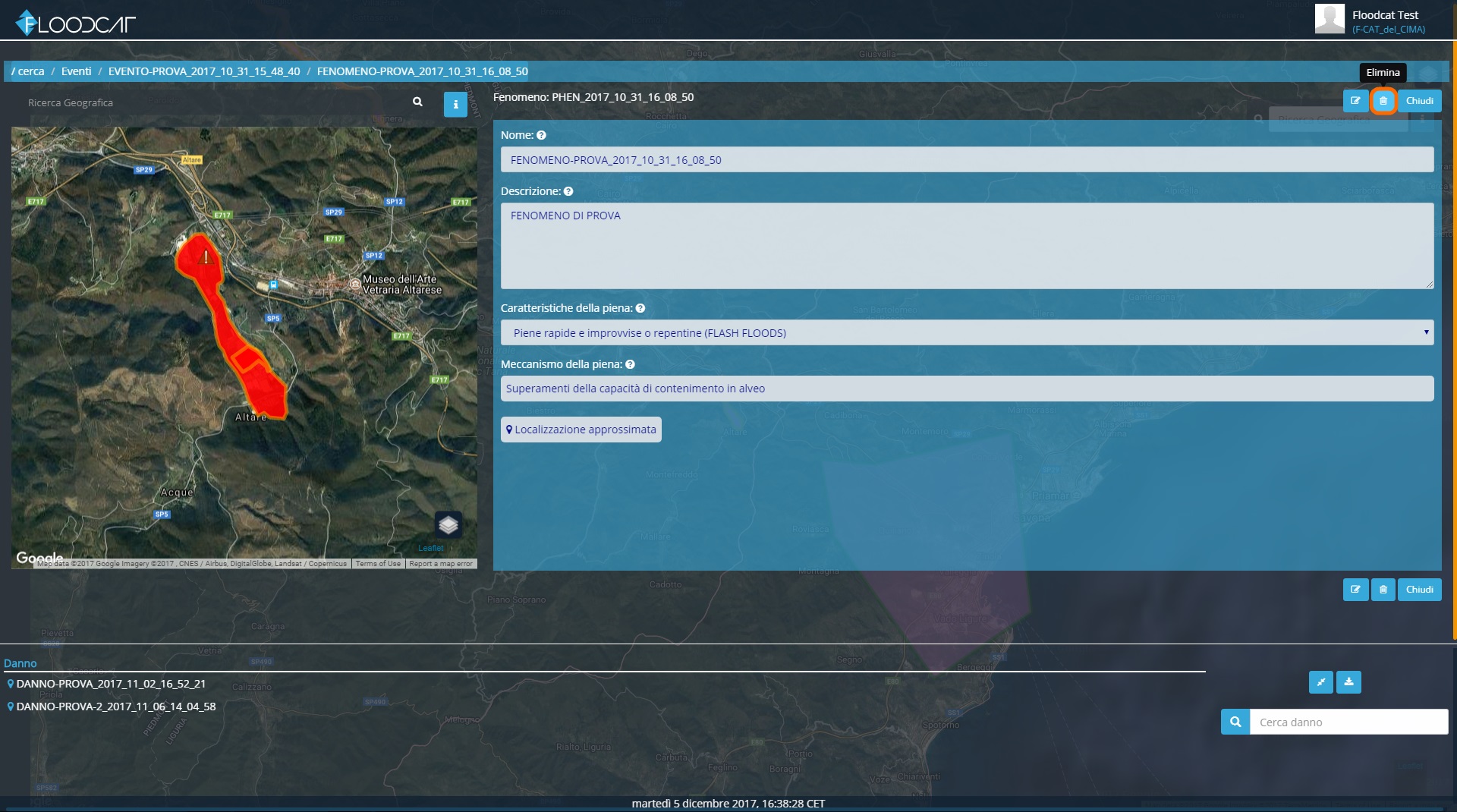The height and width of the screenshot is (812, 1457).
Task: Click Localizzazione approssimata button
Action: coord(581,430)
